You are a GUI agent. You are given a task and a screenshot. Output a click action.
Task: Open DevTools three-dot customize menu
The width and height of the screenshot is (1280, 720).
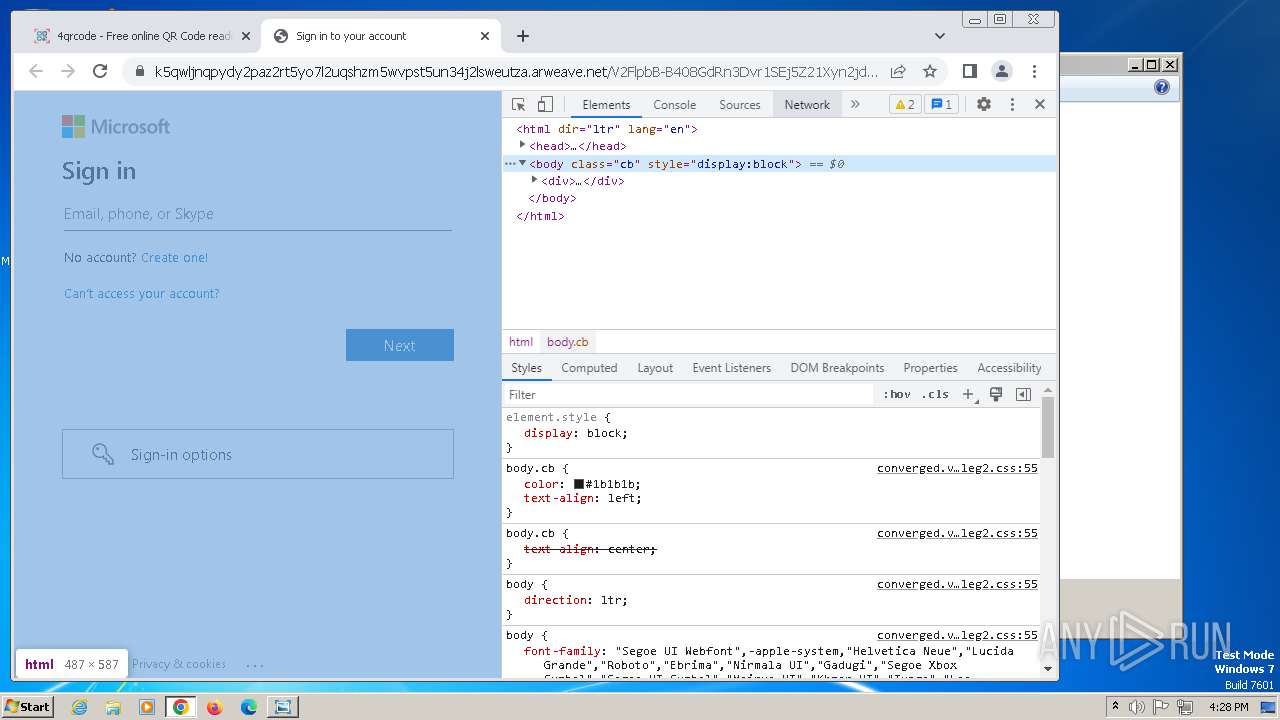[1012, 104]
